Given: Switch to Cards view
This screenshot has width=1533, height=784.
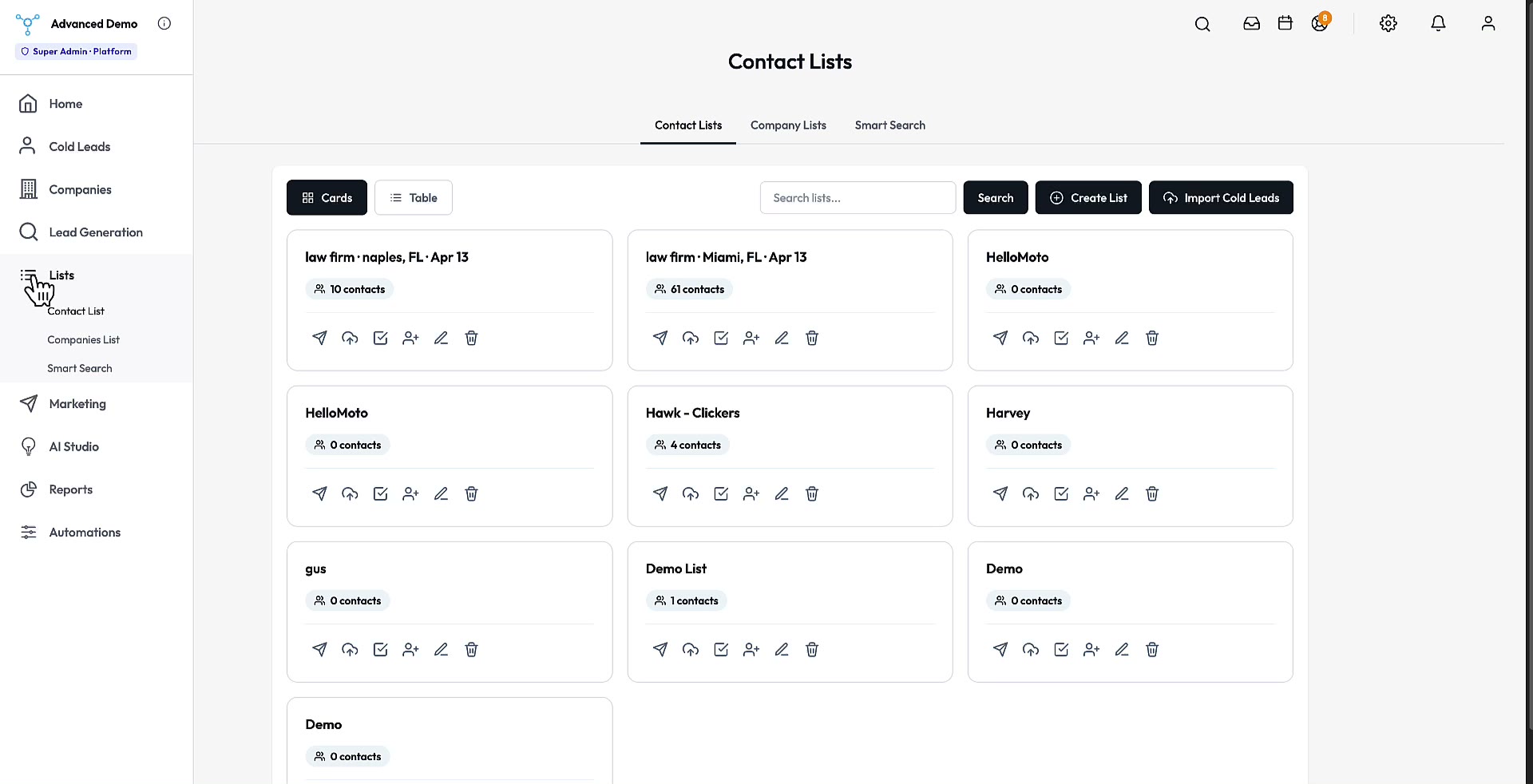Looking at the screenshot, I should 327,197.
